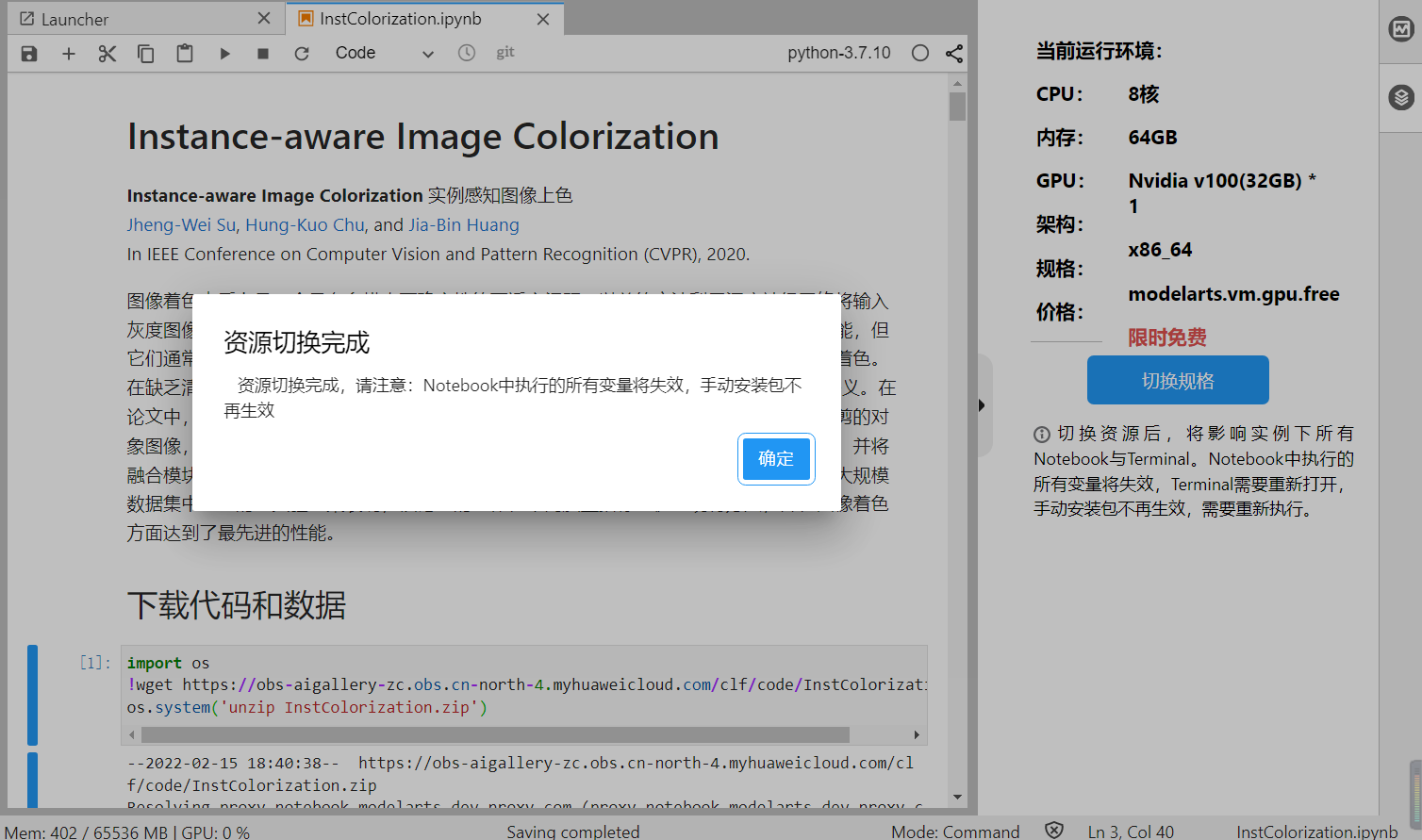The image size is (1422, 840).
Task: Click the InstColorization.ipynb status bar entry
Action: [1317, 832]
